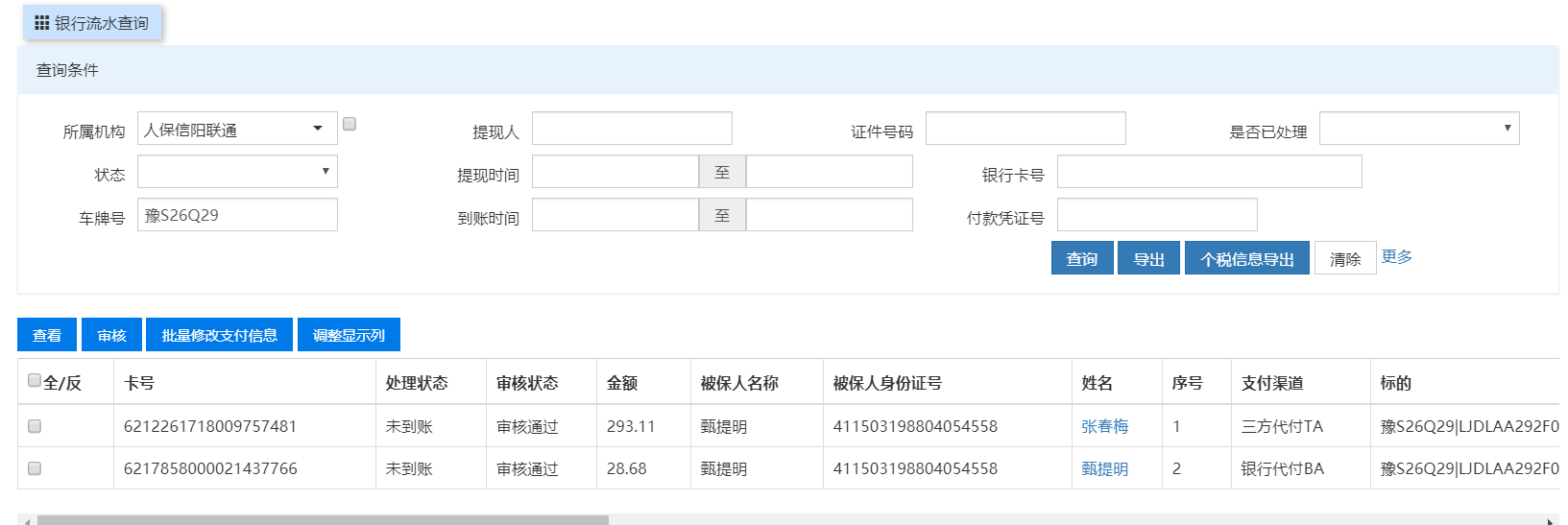Show 更多 query conditions

click(x=1396, y=256)
